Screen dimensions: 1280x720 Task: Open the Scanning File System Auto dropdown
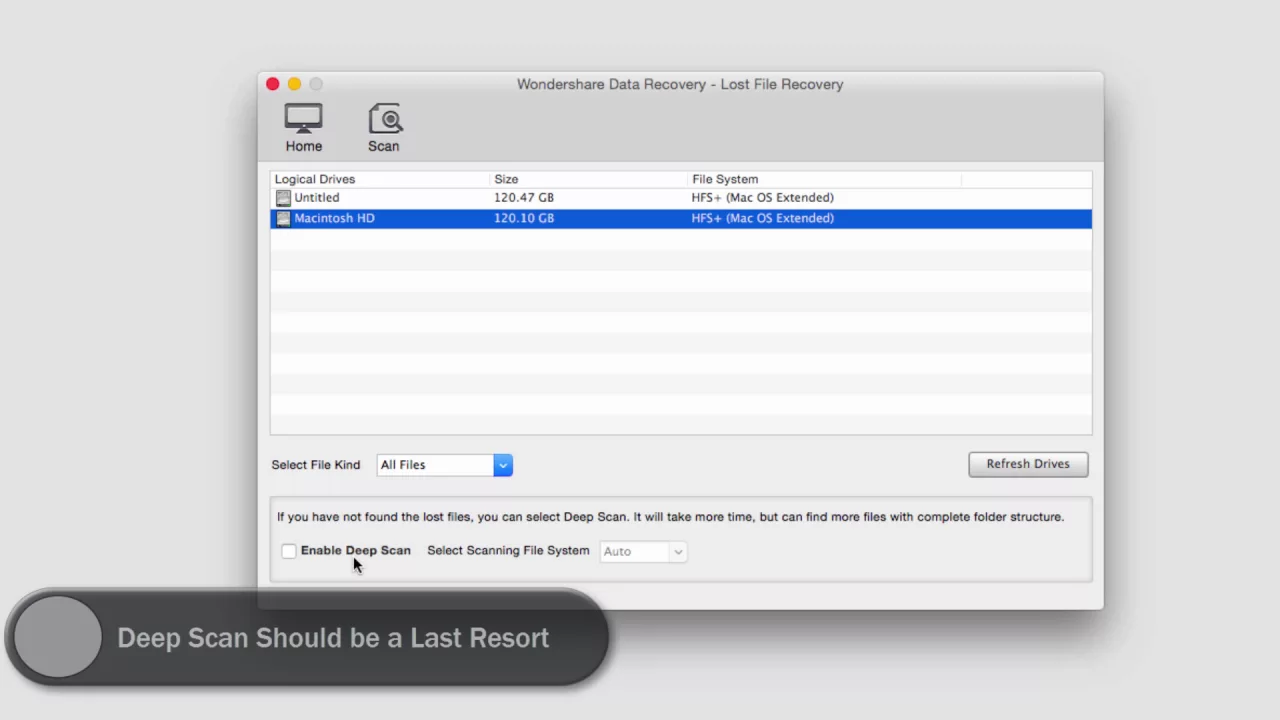coord(643,551)
